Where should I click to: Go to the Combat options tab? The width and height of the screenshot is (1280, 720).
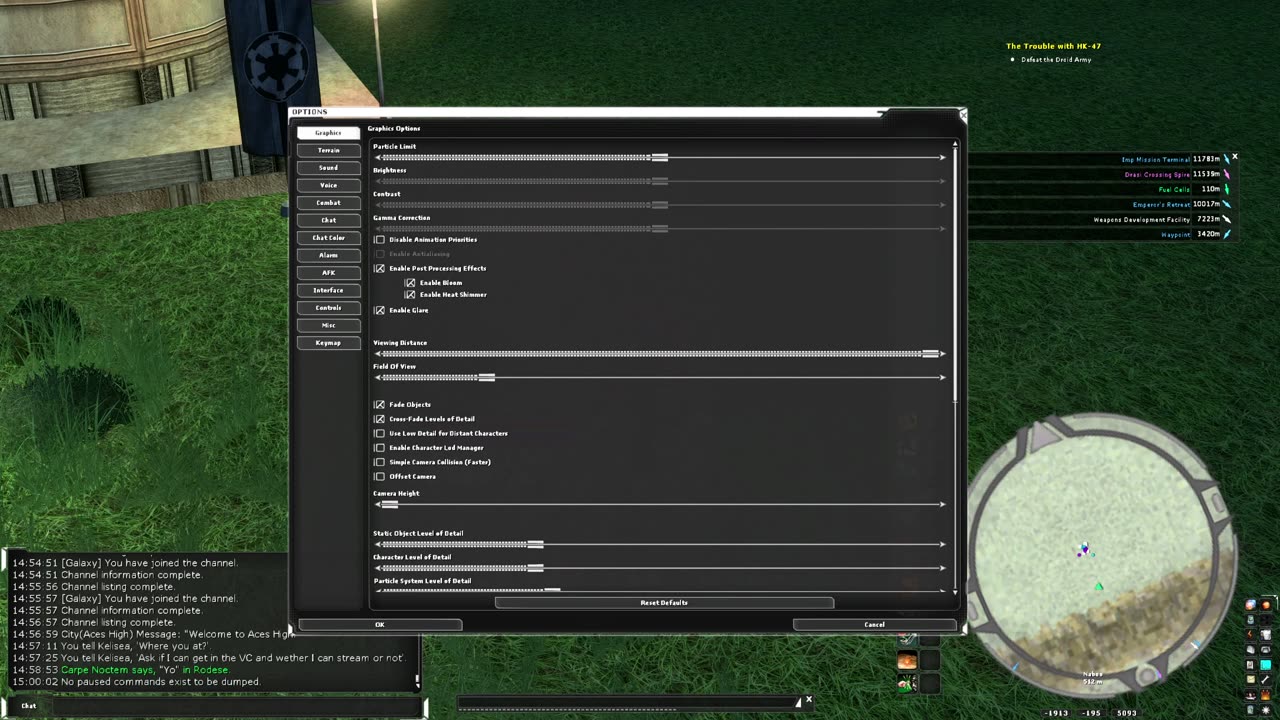pyautogui.click(x=328, y=203)
